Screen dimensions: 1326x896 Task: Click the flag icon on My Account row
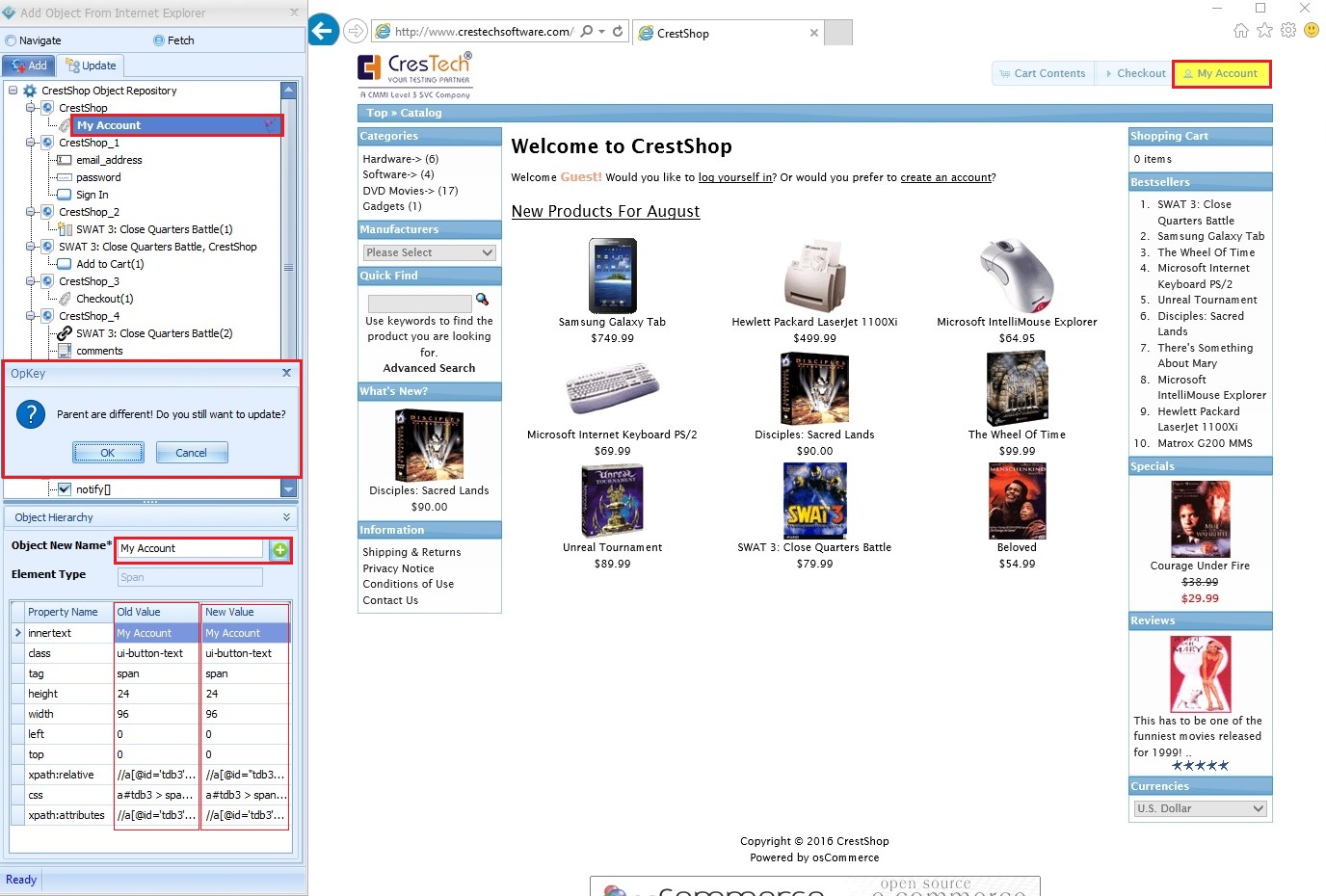pos(270,125)
